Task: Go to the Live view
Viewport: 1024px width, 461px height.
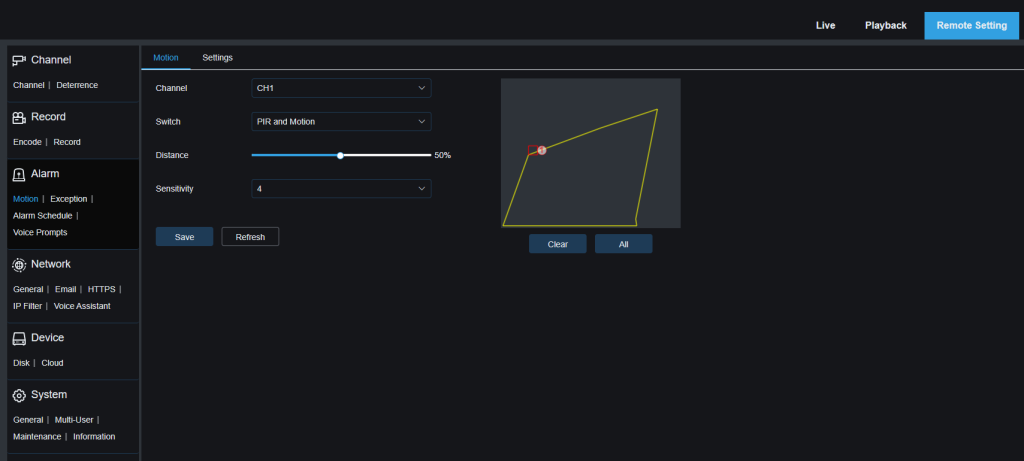Action: pyautogui.click(x=825, y=25)
